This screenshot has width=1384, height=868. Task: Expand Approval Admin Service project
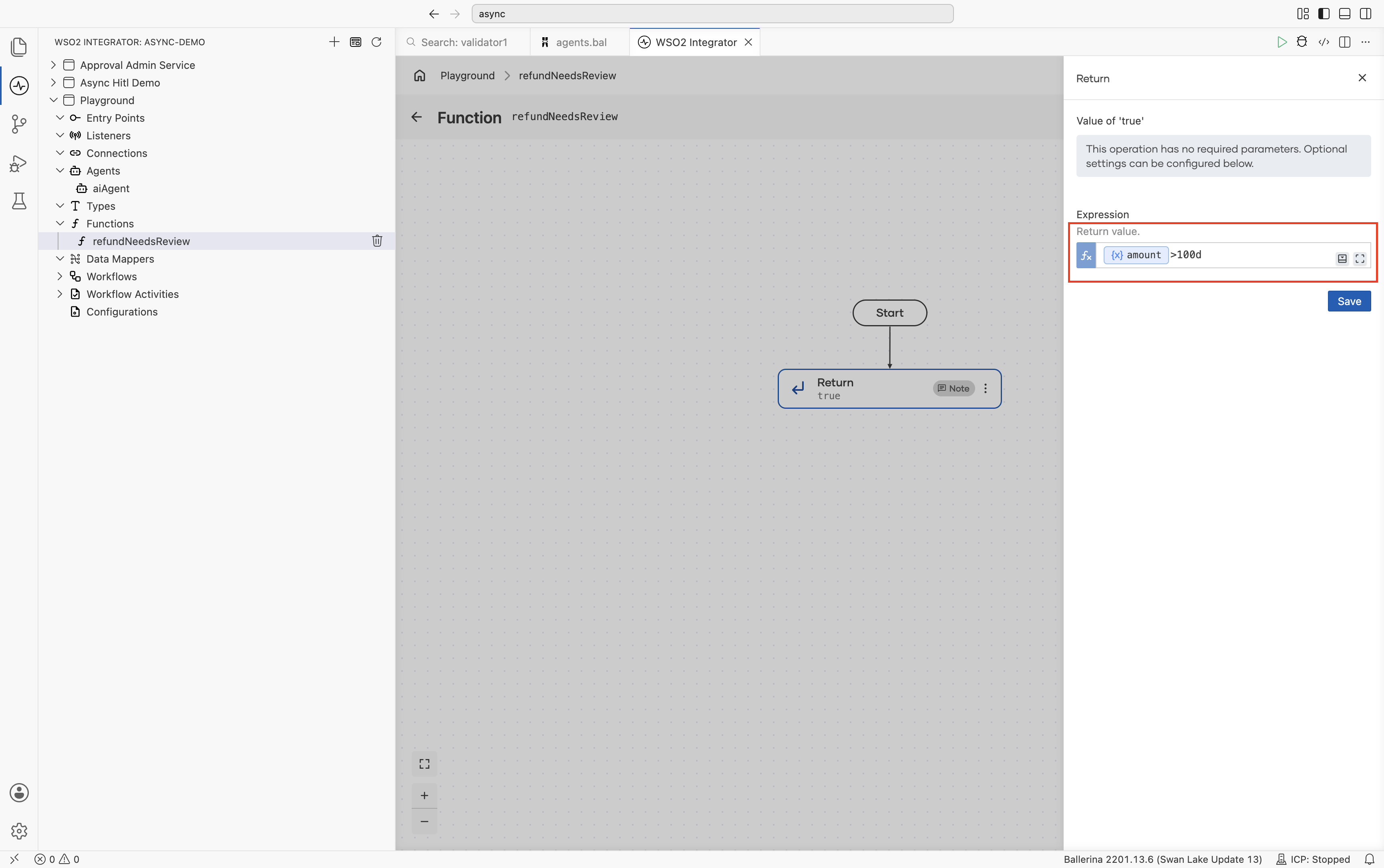click(x=53, y=65)
